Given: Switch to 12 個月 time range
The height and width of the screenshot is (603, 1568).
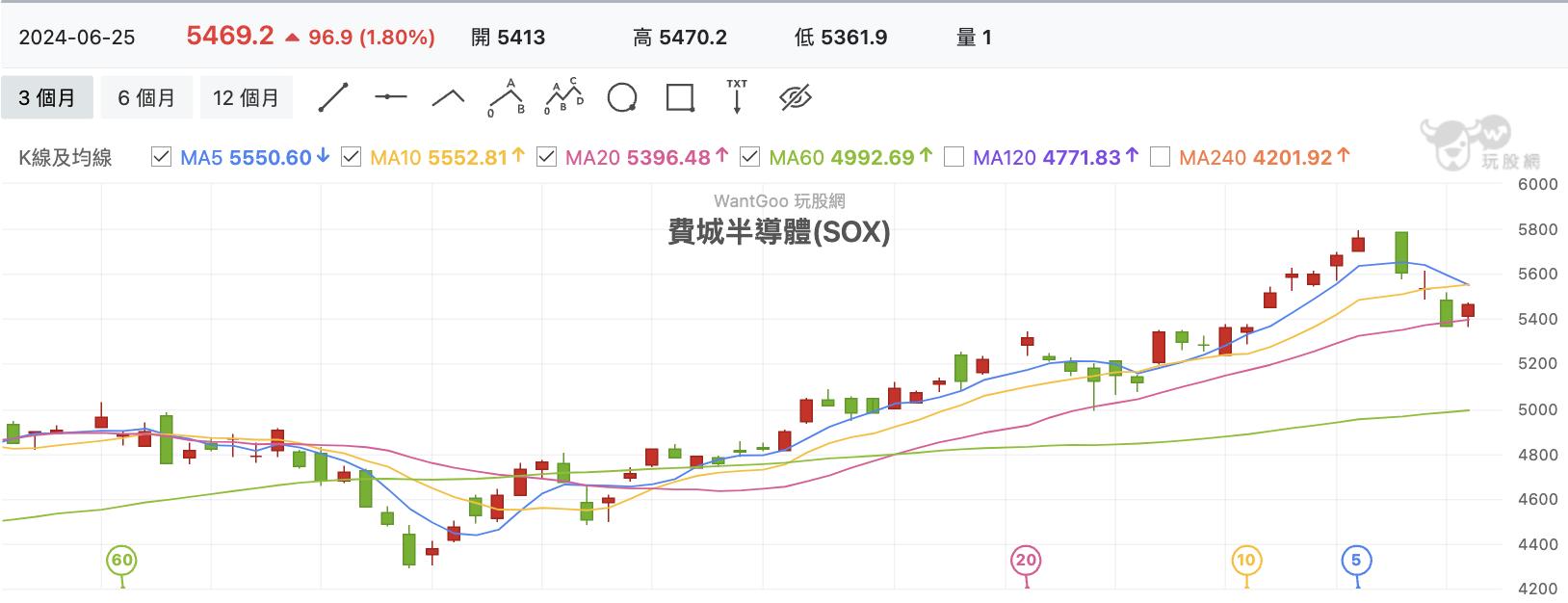Looking at the screenshot, I should [246, 97].
